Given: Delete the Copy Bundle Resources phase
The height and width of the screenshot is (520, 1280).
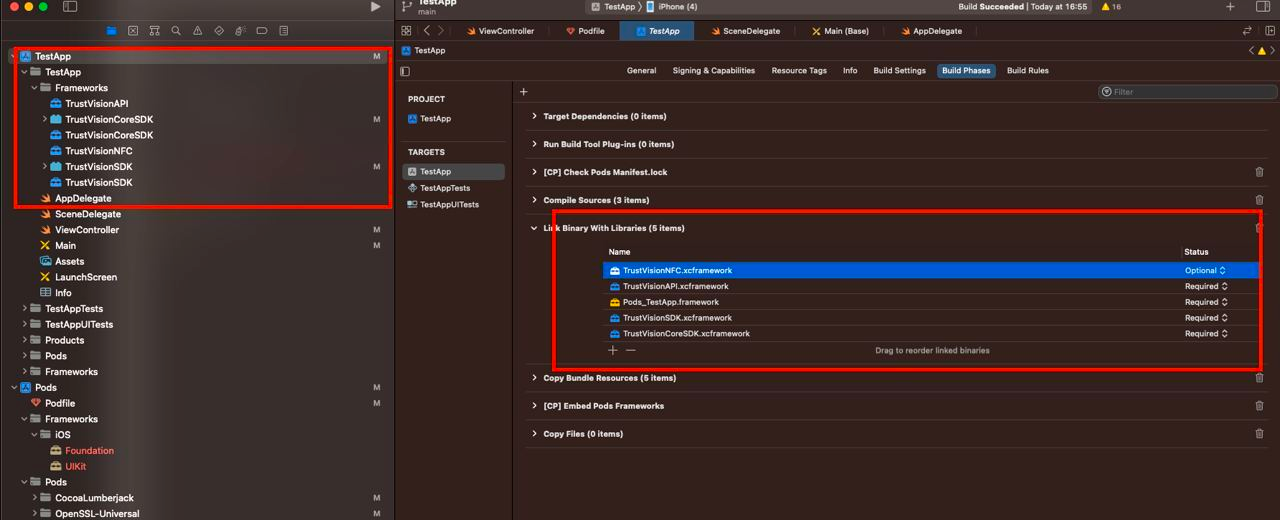Looking at the screenshot, I should pyautogui.click(x=1259, y=378).
